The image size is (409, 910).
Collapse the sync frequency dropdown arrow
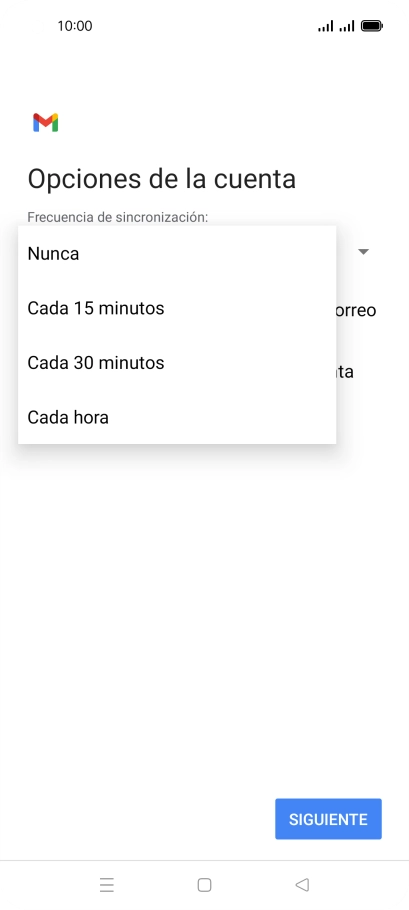(363, 252)
